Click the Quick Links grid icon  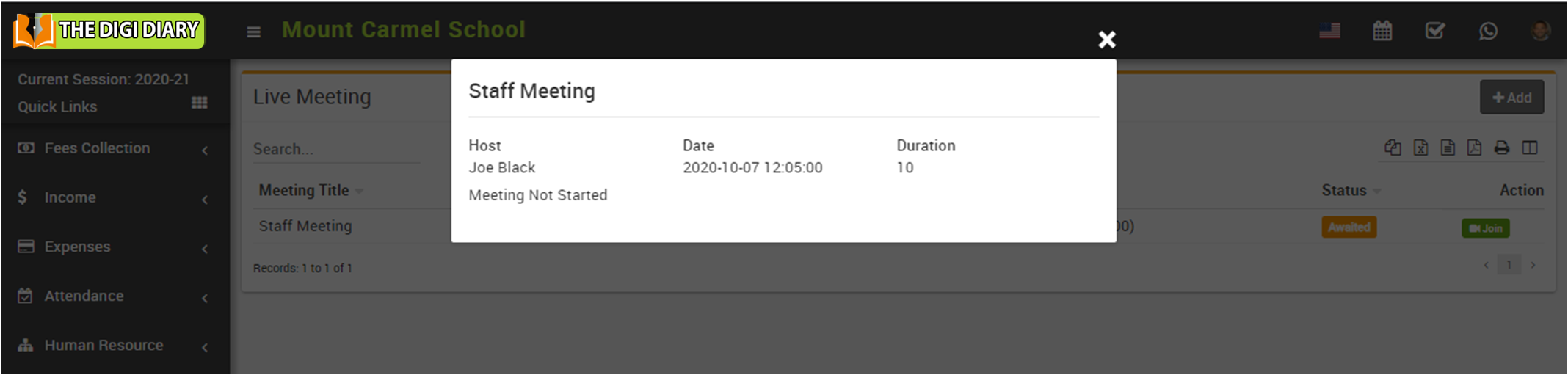199,103
